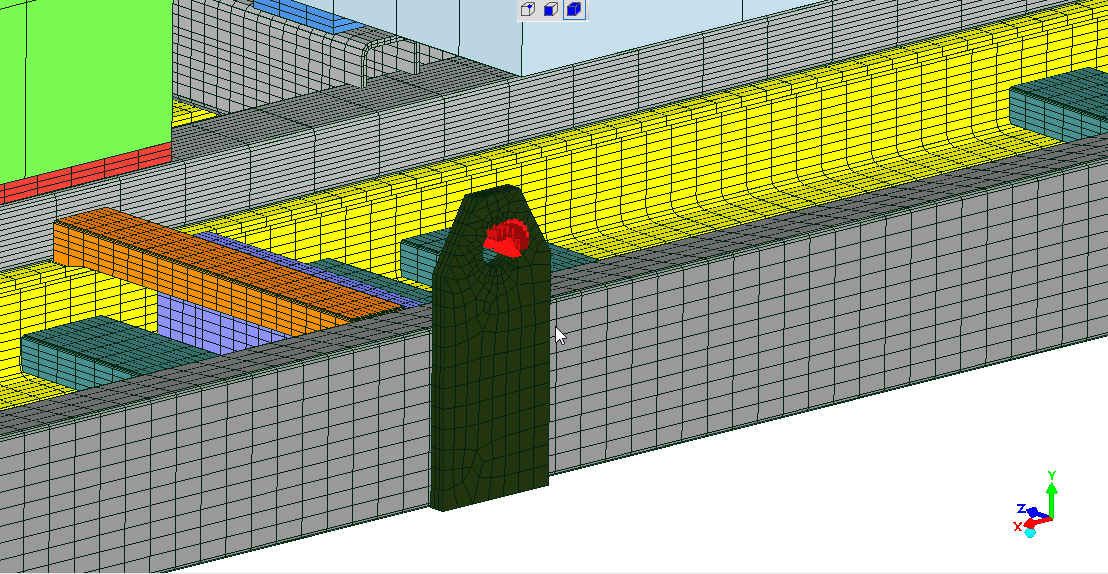Select the vertex selection filter cube icon
This screenshot has height=574, width=1108.
(x=528, y=9)
